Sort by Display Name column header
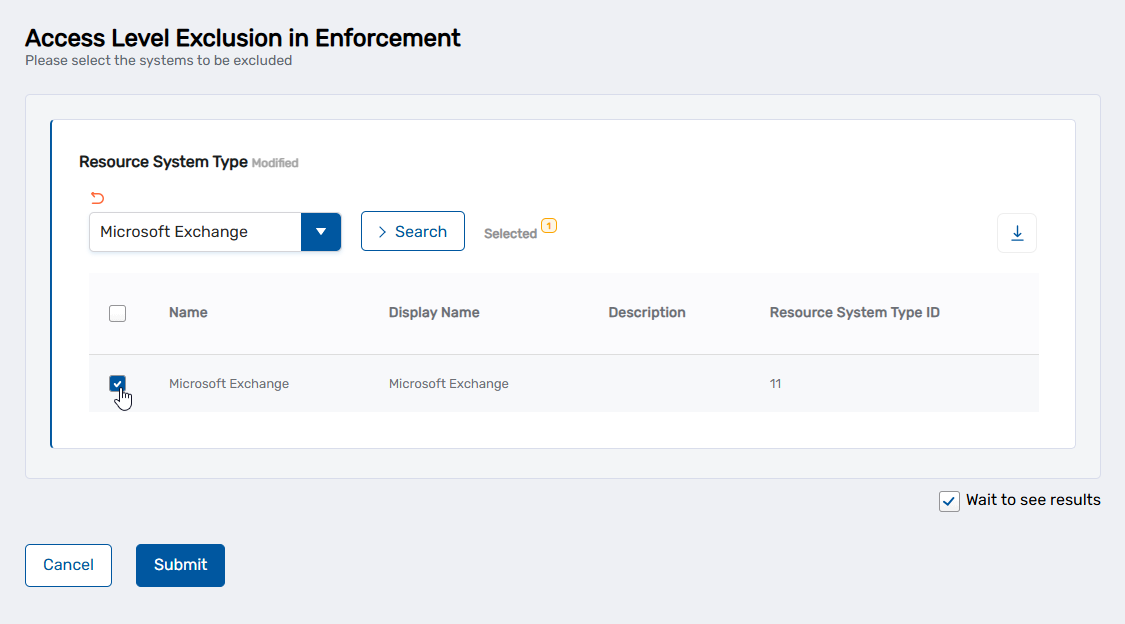Viewport: 1125px width, 624px height. [434, 313]
